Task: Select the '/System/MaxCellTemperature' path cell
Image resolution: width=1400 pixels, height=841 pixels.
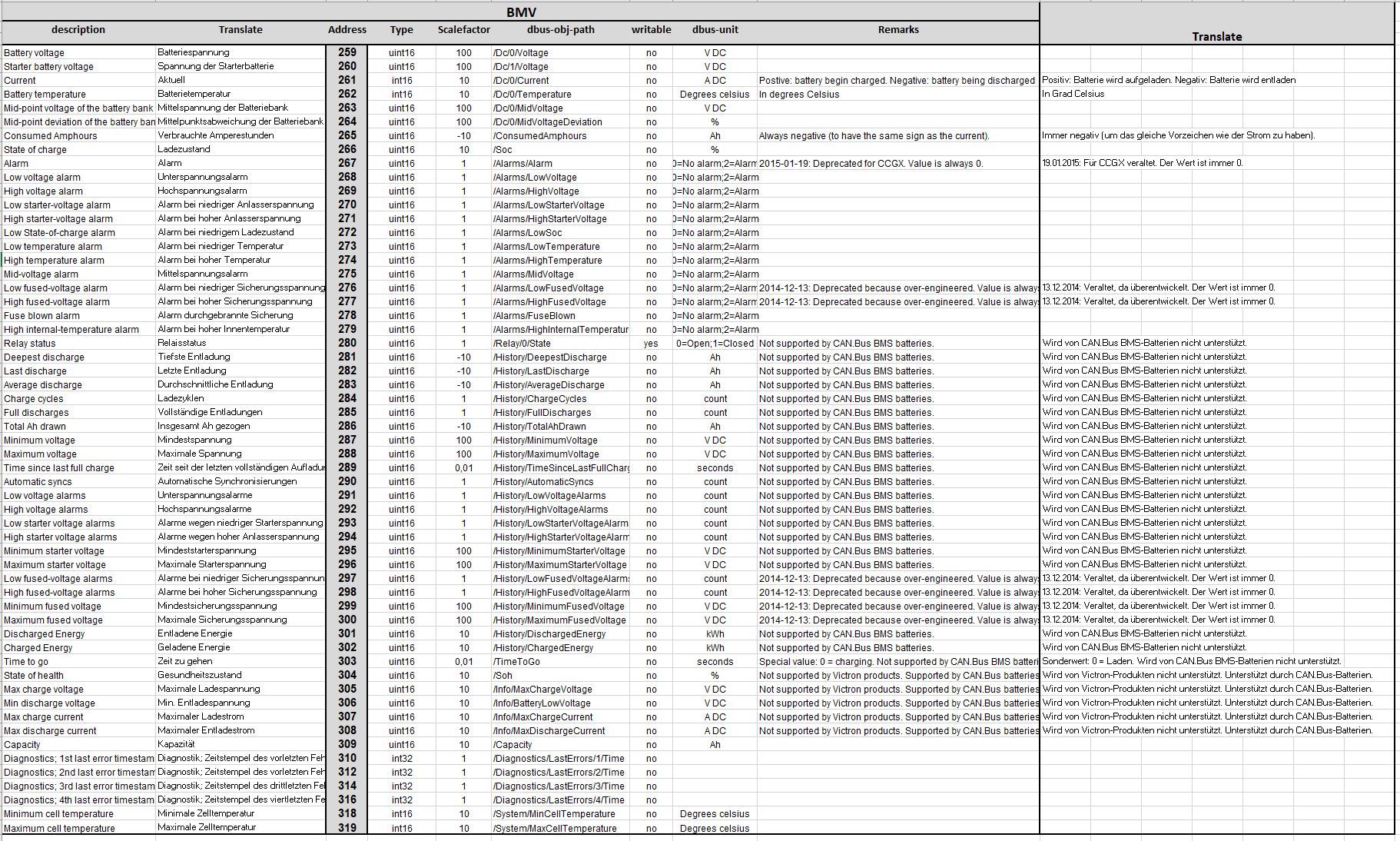Action: point(561,829)
